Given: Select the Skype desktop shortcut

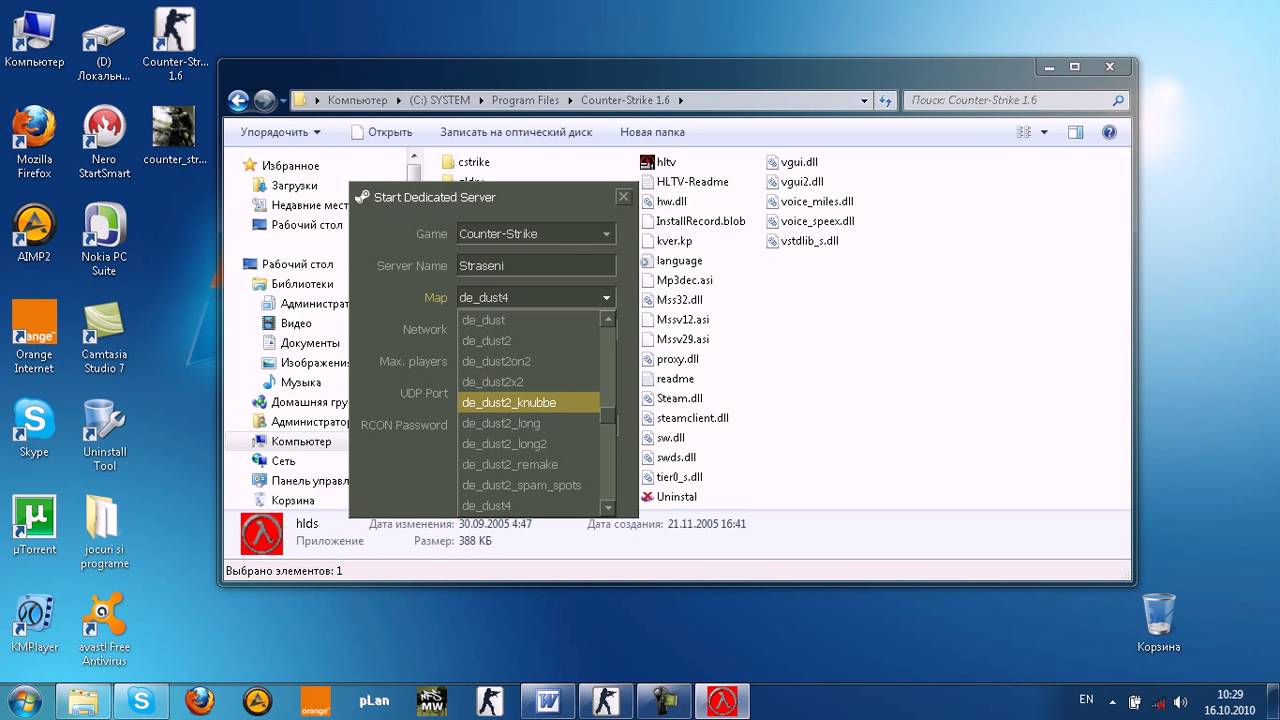Looking at the screenshot, I should [34, 428].
